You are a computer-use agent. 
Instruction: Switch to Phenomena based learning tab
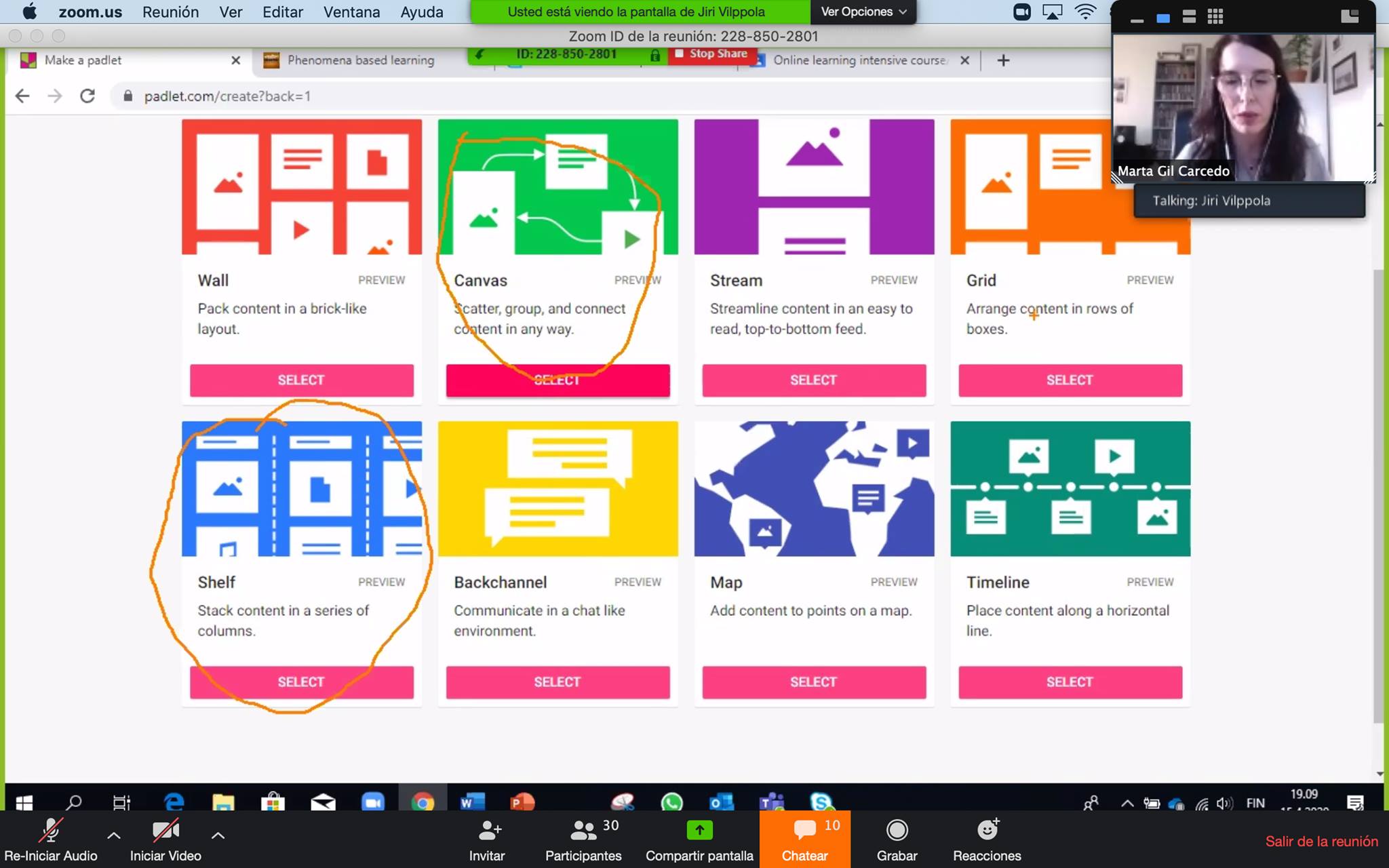click(360, 60)
